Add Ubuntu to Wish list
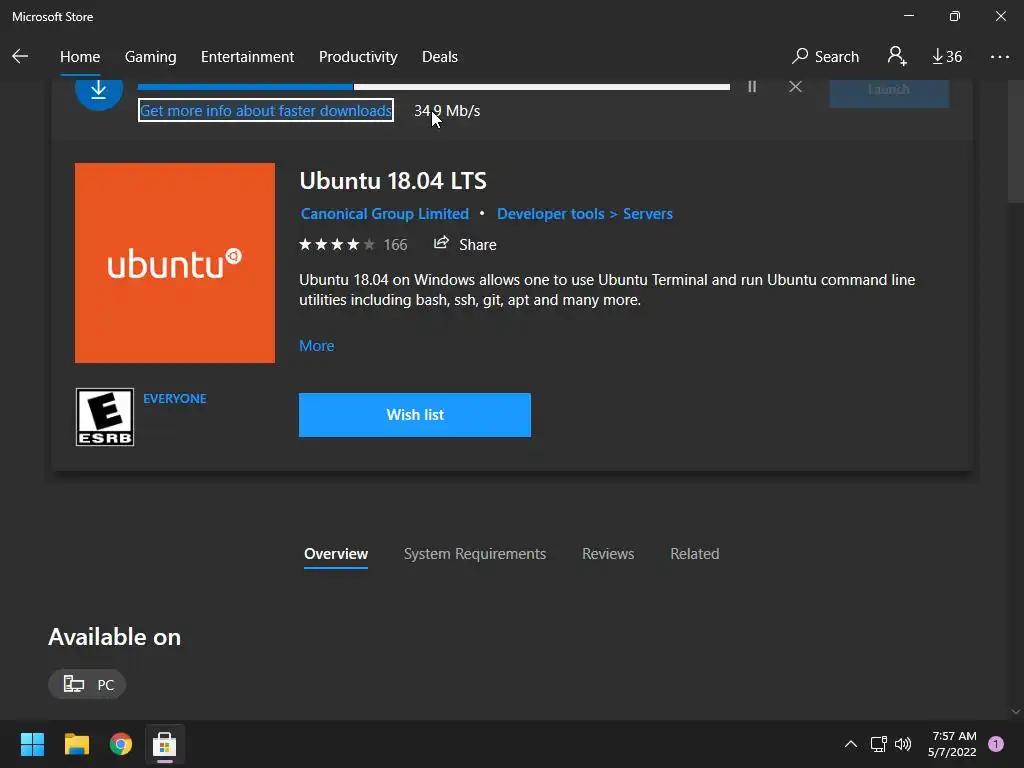Image resolution: width=1024 pixels, height=768 pixels. pyautogui.click(x=415, y=415)
